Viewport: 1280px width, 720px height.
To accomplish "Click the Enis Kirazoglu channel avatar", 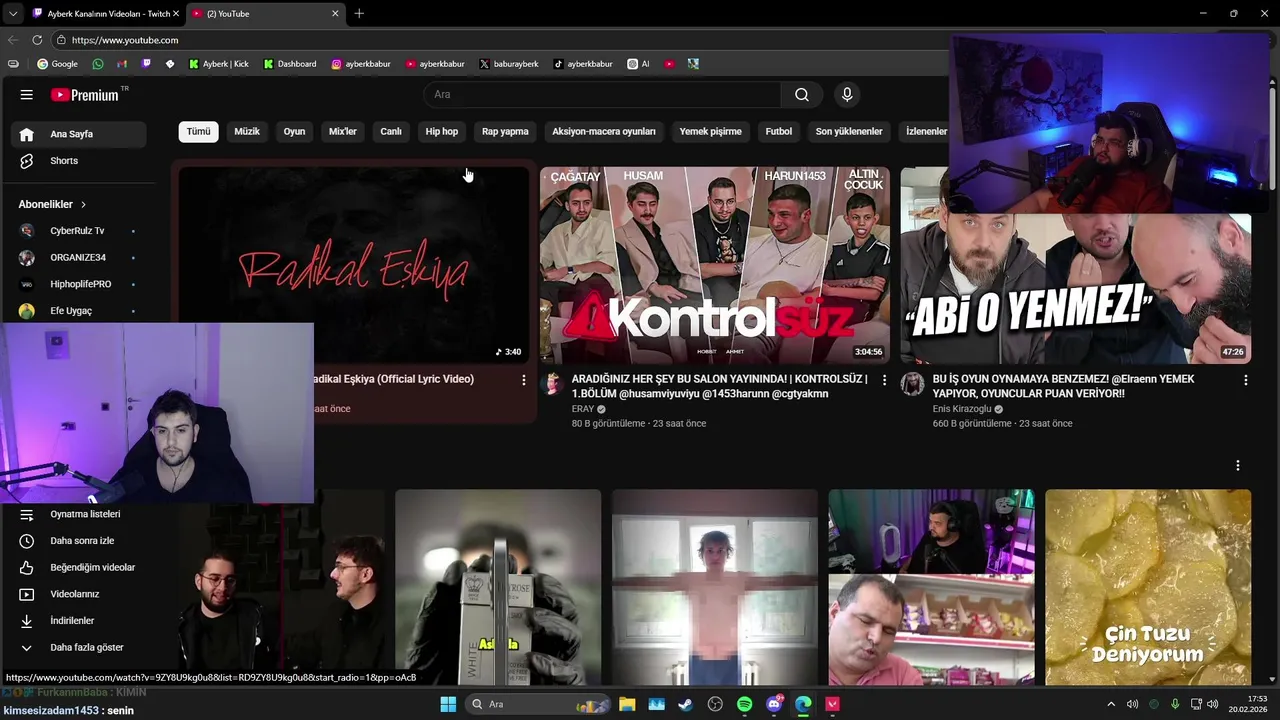I will pos(912,385).
